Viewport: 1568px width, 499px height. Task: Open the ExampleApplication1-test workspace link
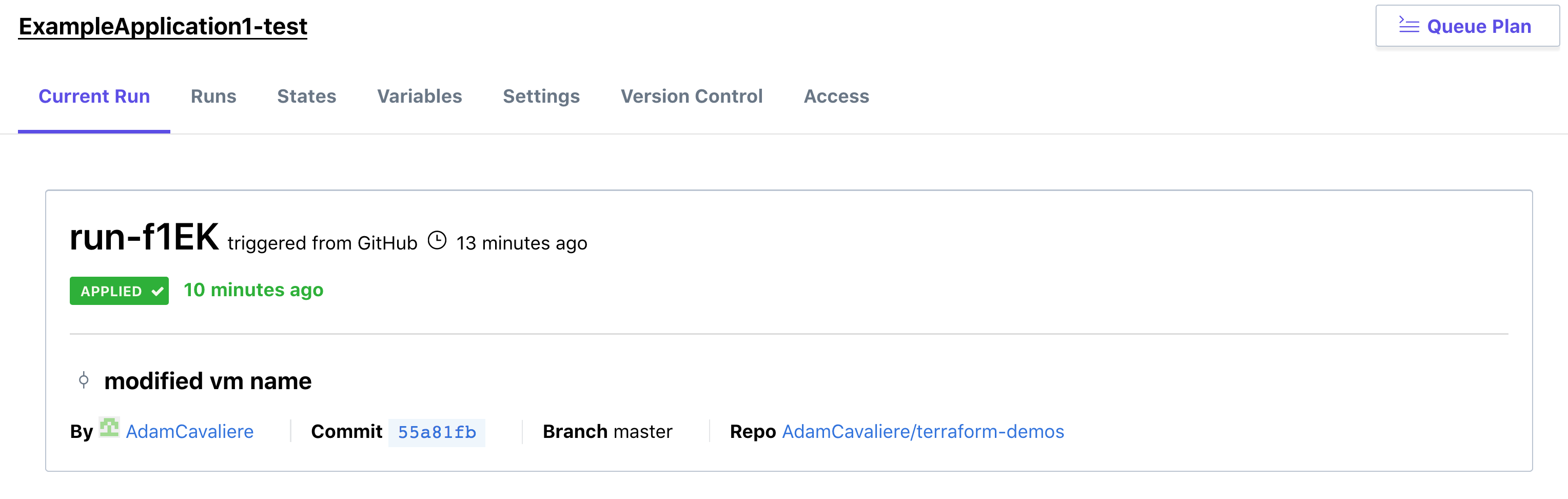(x=163, y=26)
